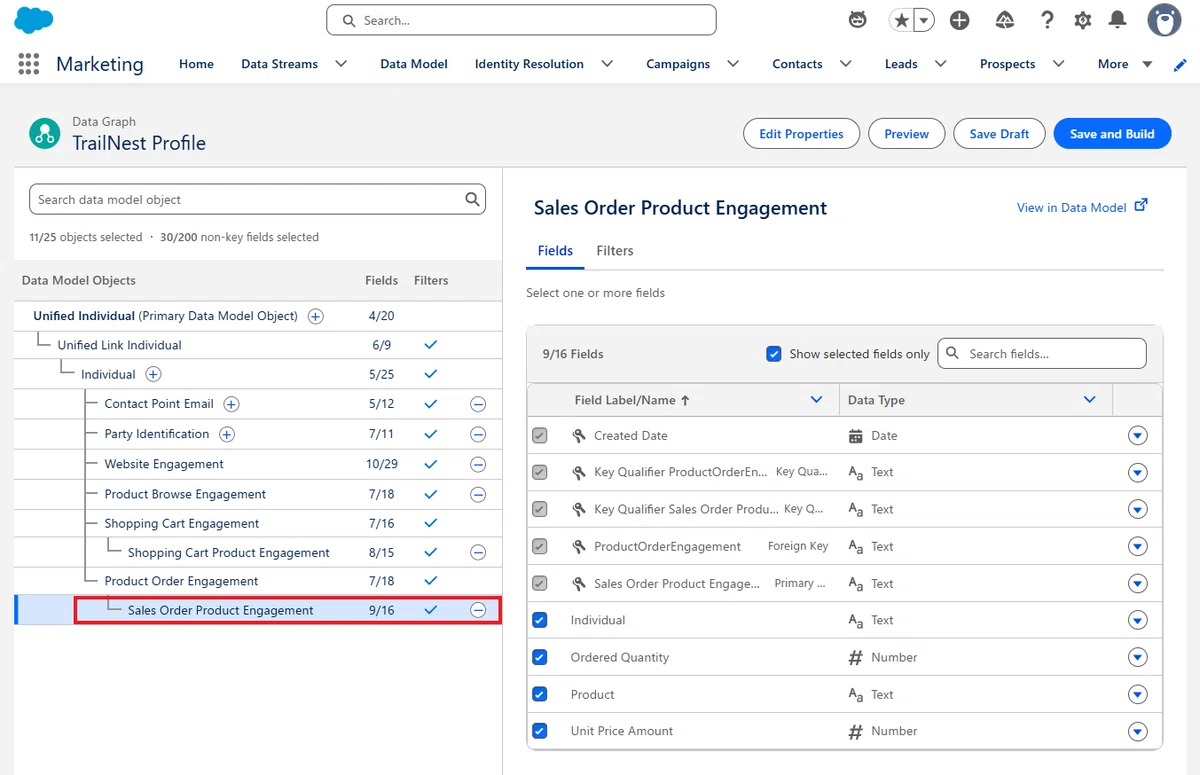Image resolution: width=1200 pixels, height=775 pixels.
Task: Uncheck the Individual field checkbox
Action: [x=540, y=620]
